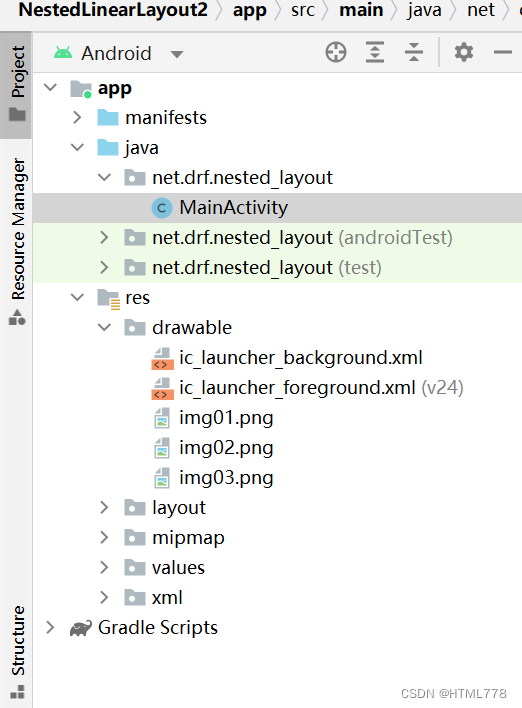Expand the layout folder
This screenshot has width=522, height=708.
(104, 508)
